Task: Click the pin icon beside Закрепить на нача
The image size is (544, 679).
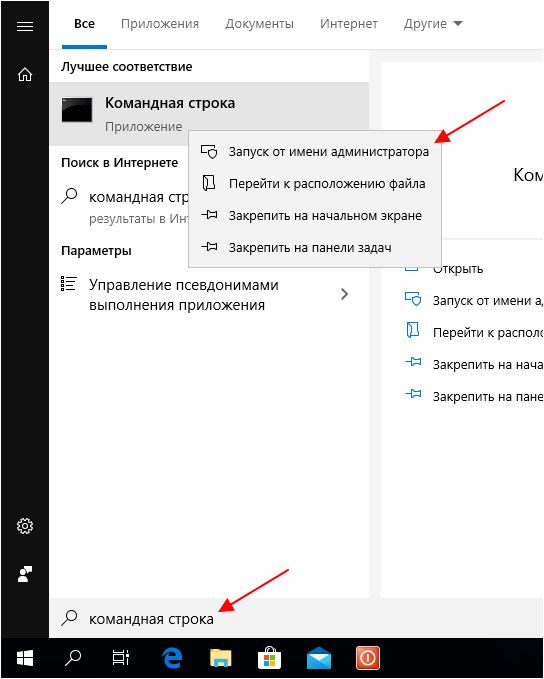Action: [x=413, y=362]
